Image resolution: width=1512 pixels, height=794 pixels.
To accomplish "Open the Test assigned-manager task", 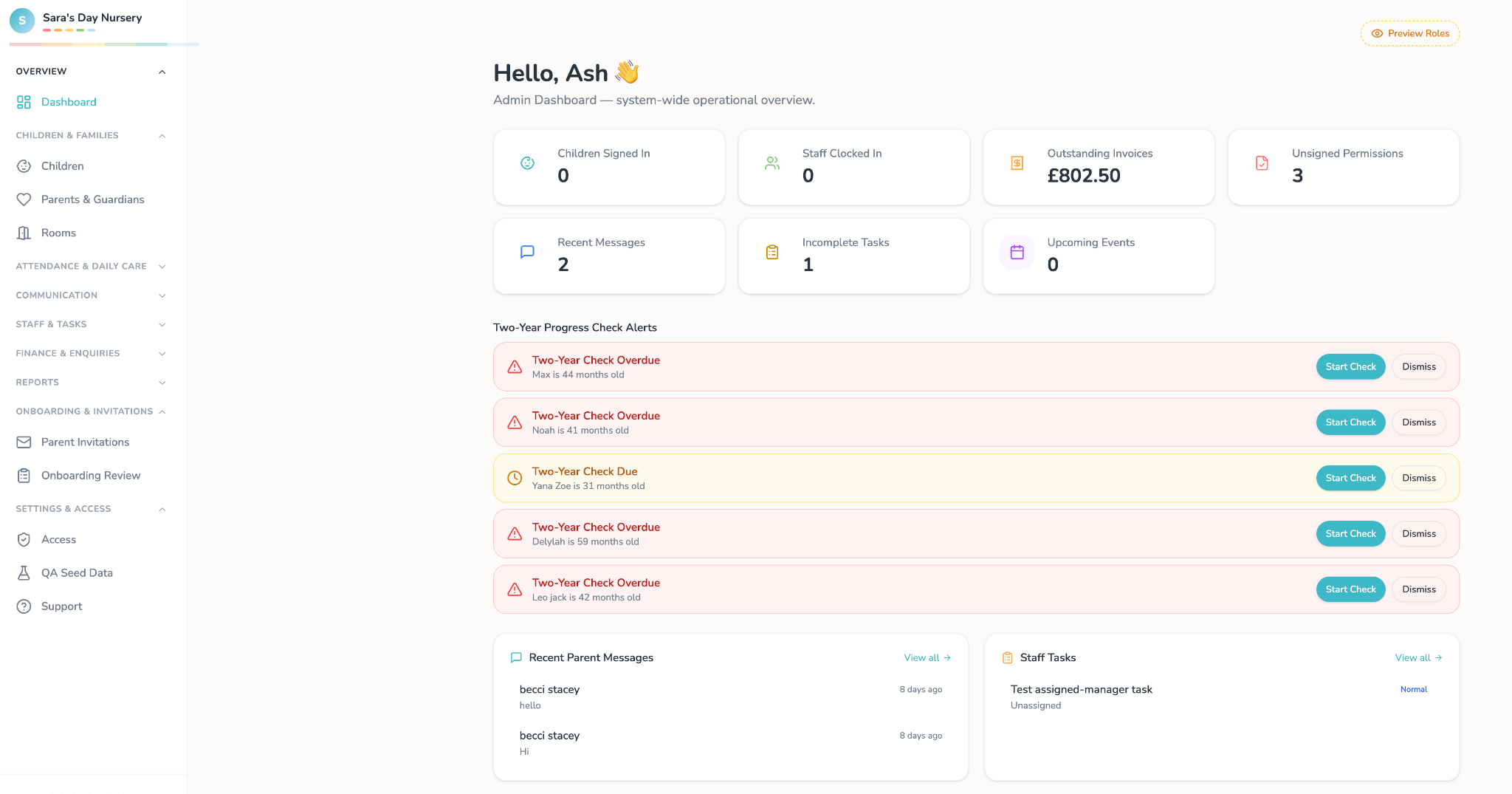I will click(x=1221, y=697).
